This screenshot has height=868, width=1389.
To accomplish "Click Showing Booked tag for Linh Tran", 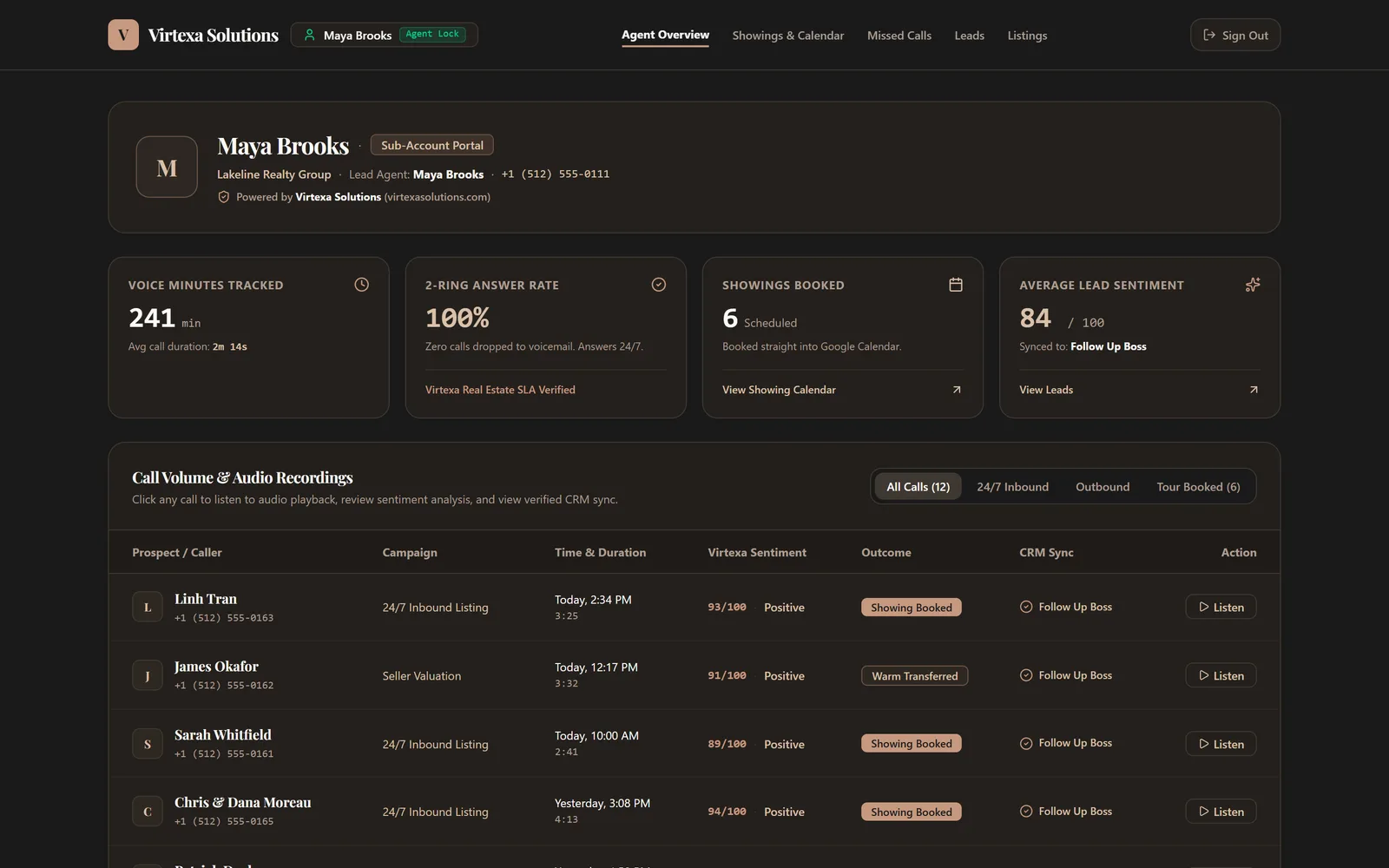I will tap(912, 608).
